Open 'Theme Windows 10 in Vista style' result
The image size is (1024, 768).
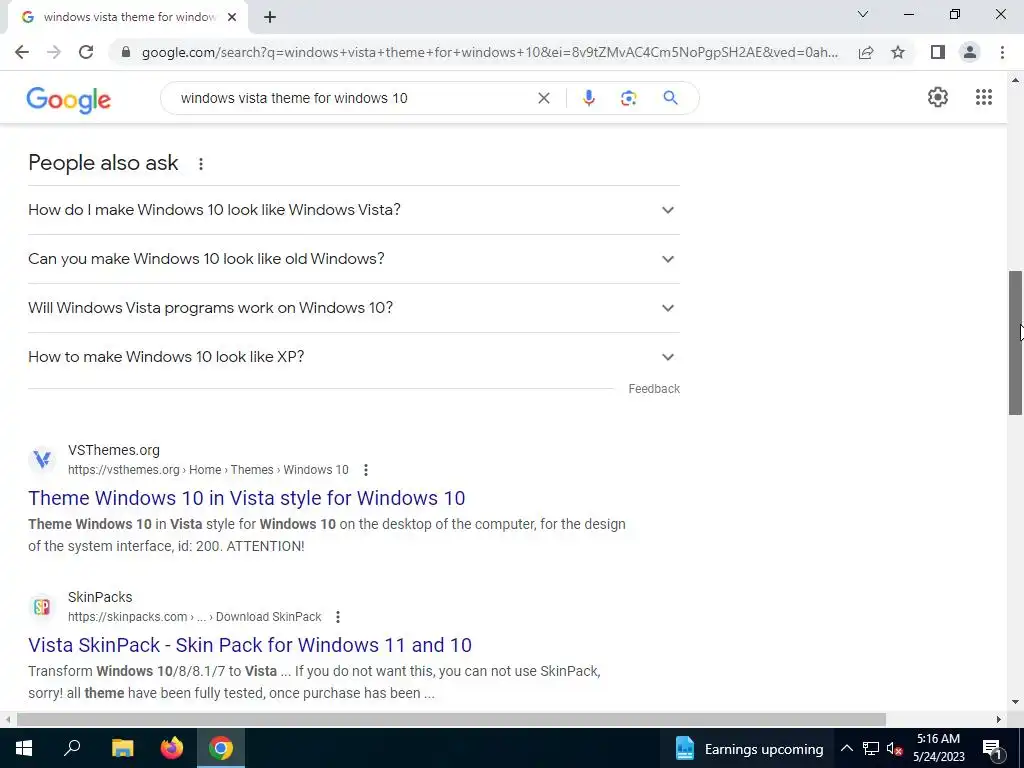(246, 498)
